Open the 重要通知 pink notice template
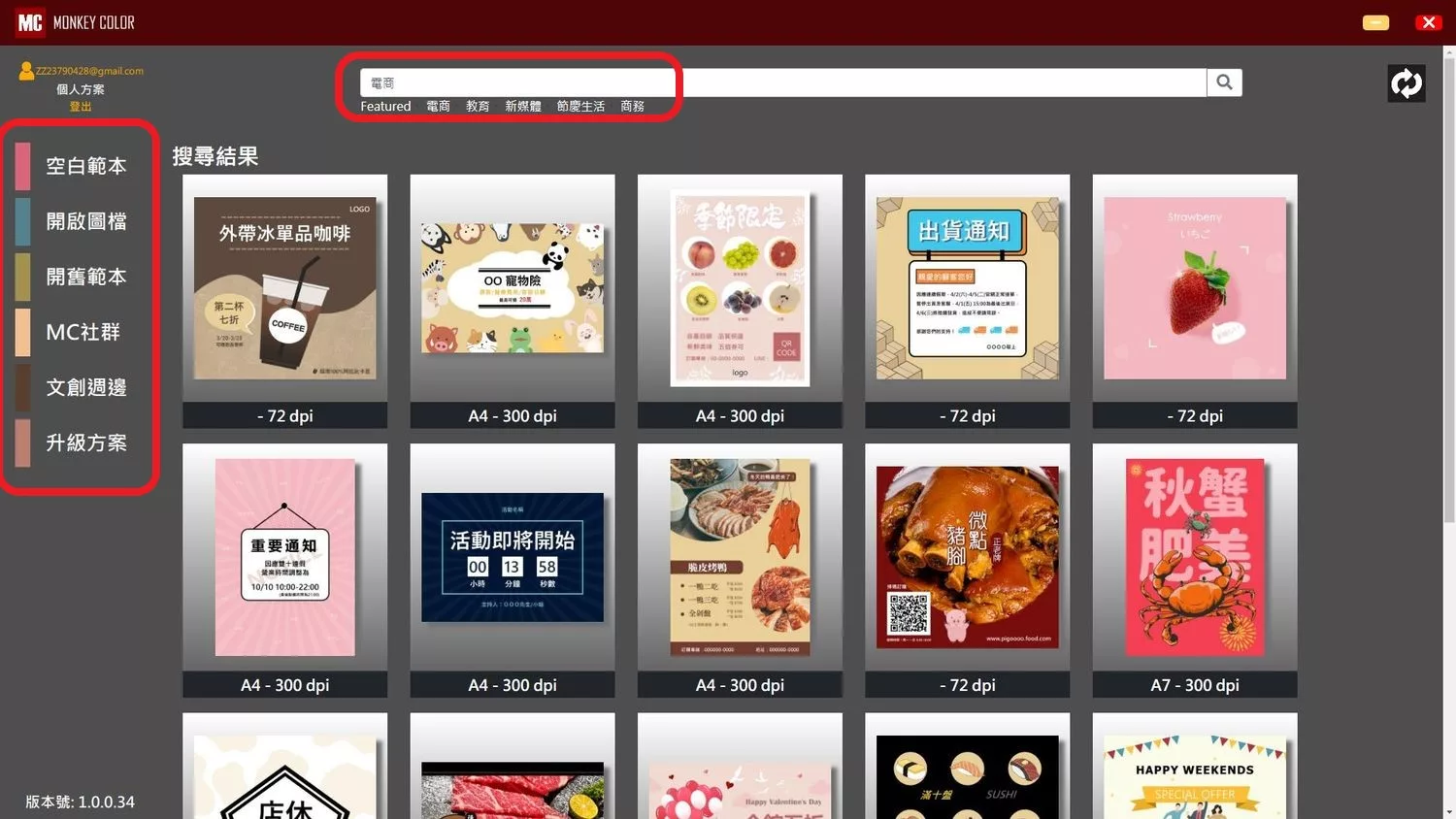 (284, 571)
